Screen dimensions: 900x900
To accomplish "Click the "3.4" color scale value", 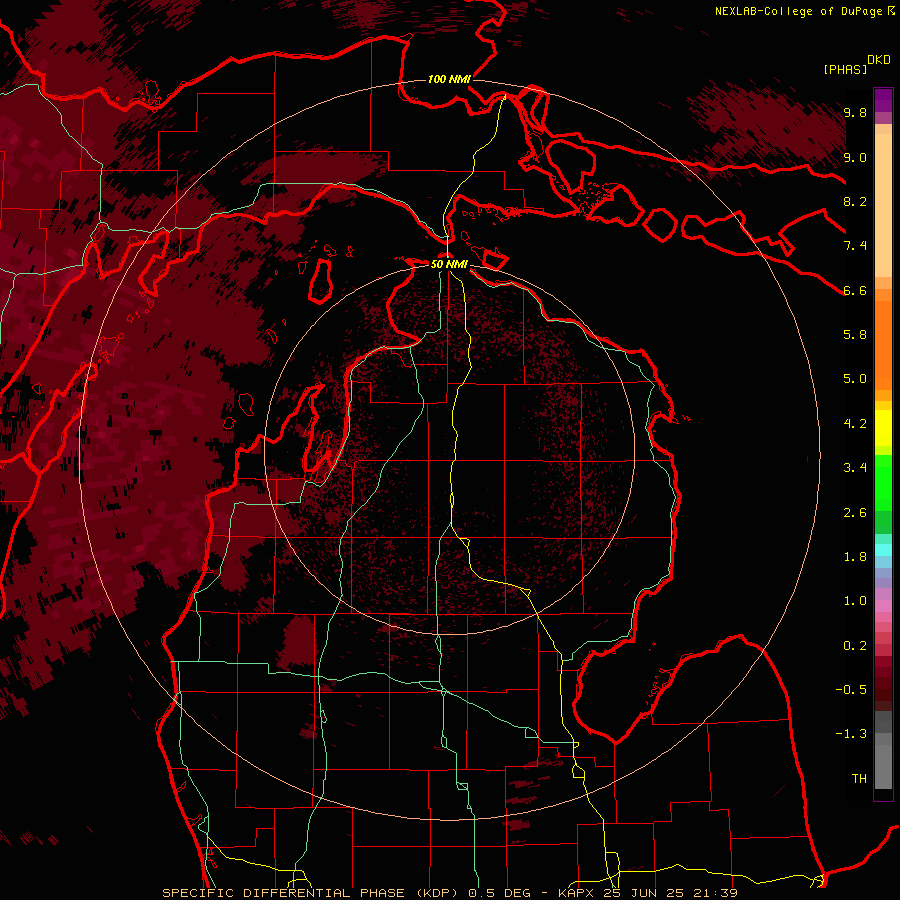I will (x=855, y=468).
